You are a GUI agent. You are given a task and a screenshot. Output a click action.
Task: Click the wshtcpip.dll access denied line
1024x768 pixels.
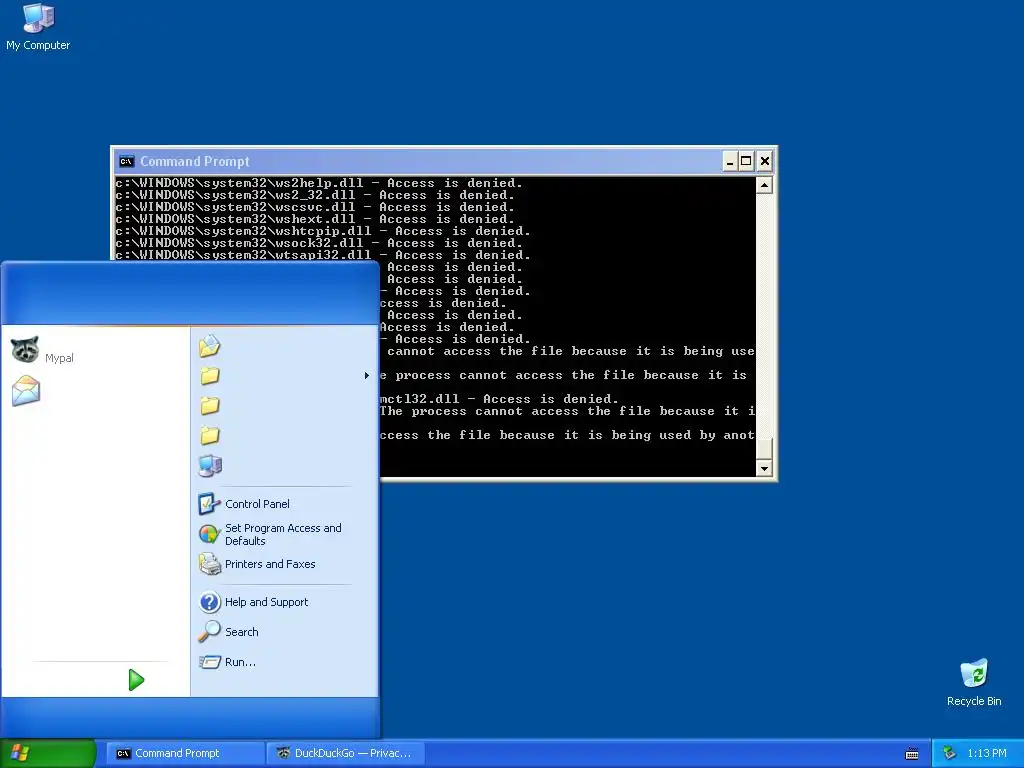[x=323, y=231]
